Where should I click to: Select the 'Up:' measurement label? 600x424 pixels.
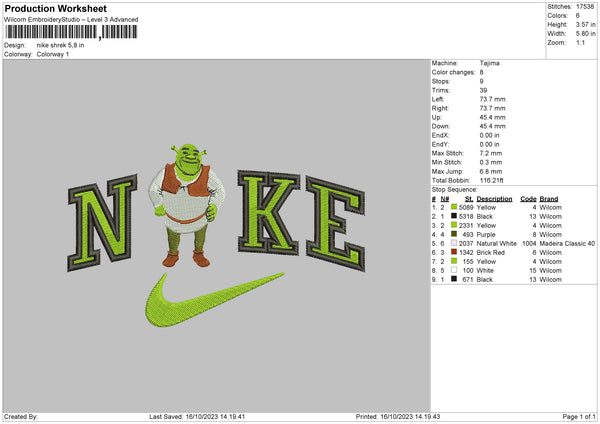437,117
